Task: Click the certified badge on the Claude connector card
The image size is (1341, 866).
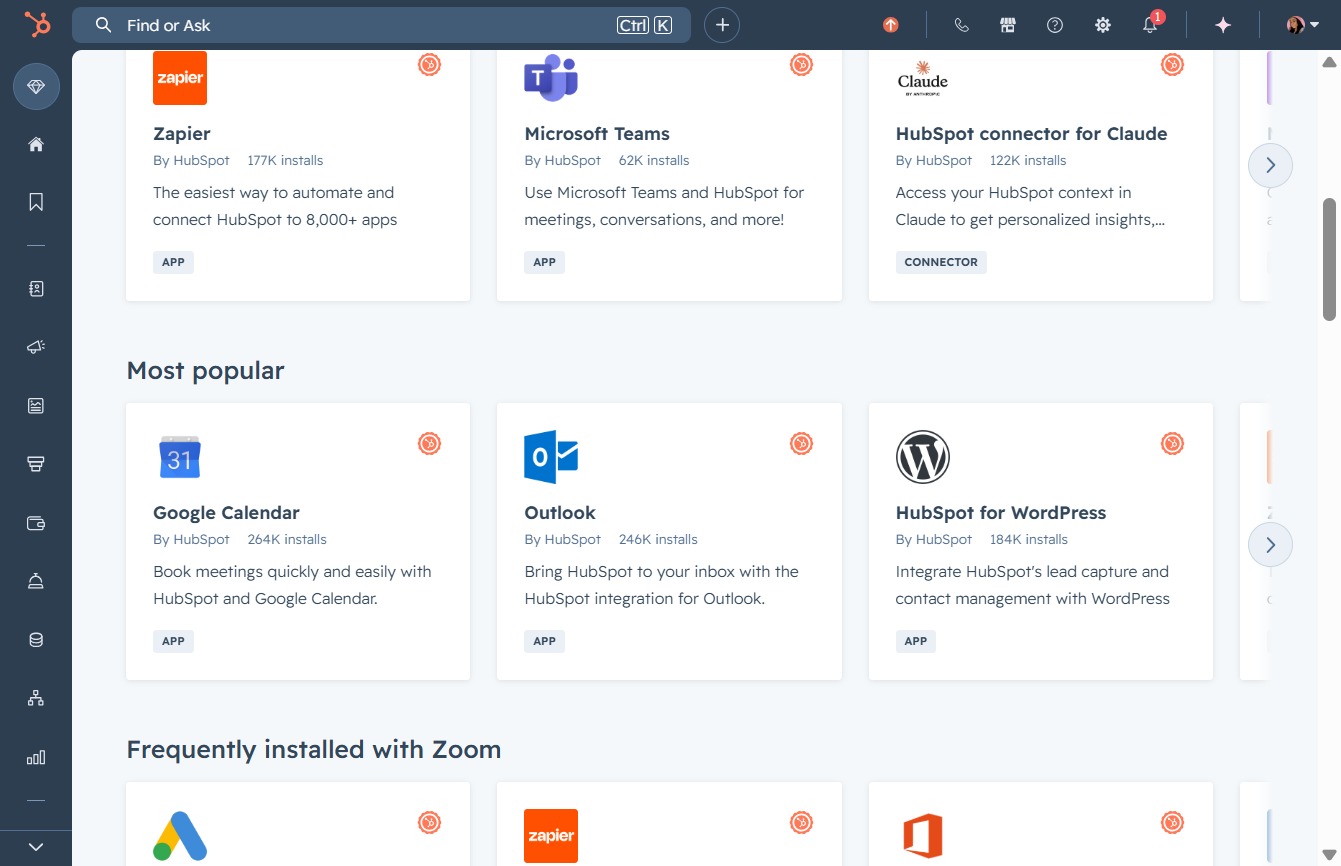Action: 1172,65
